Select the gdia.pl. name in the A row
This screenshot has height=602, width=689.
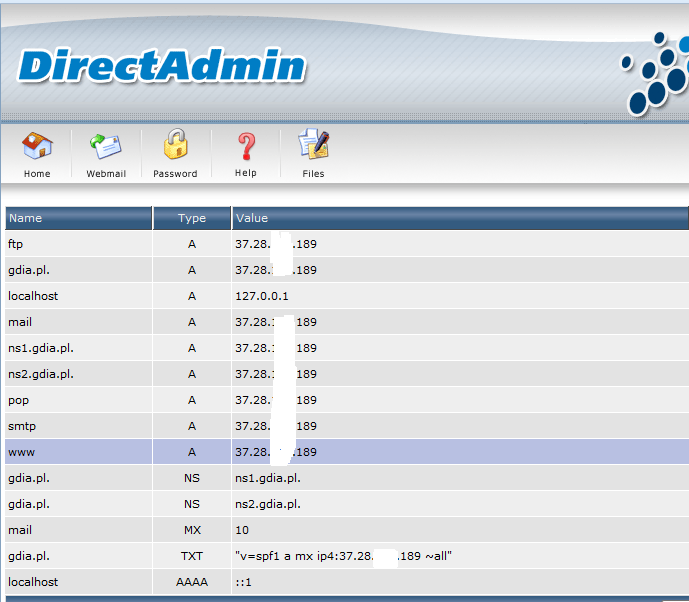(29, 270)
